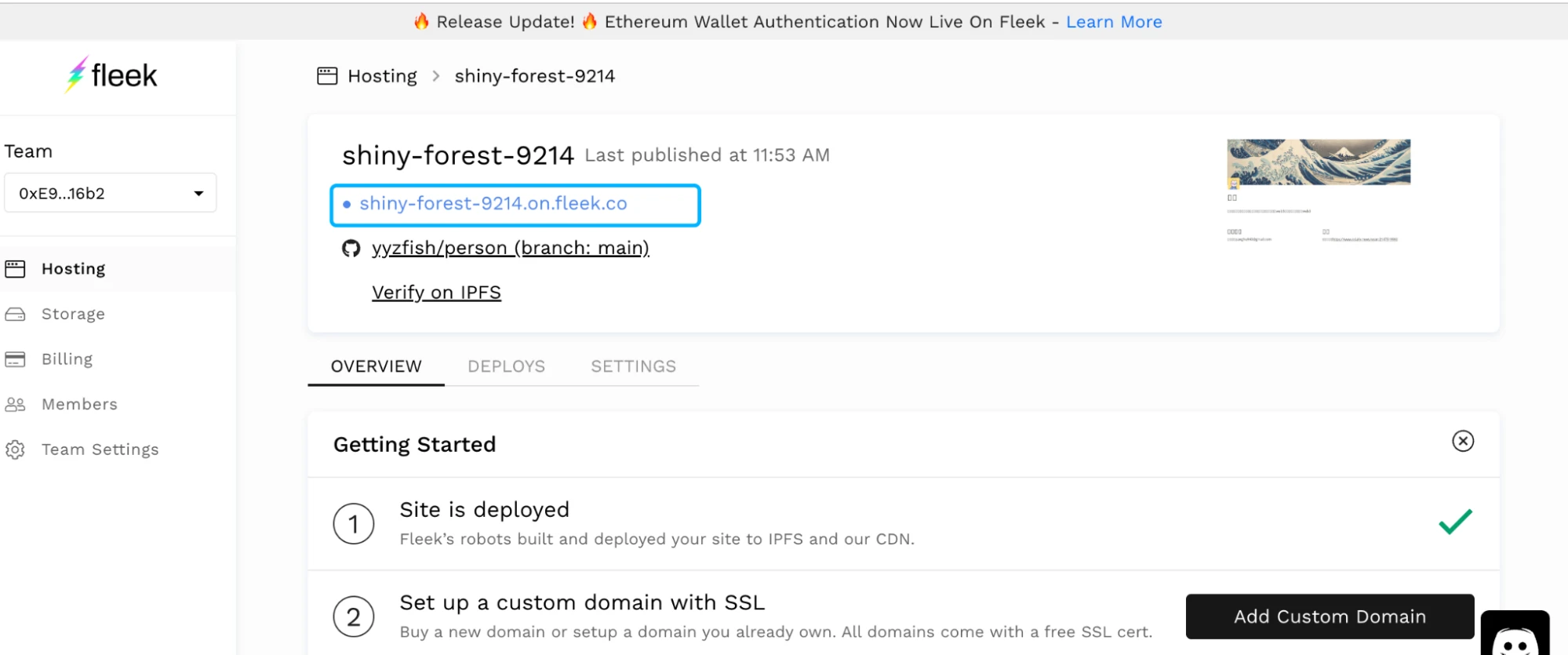Click the Hosting icon in the sidebar
Screen dimensions: 1568x655
[15, 269]
